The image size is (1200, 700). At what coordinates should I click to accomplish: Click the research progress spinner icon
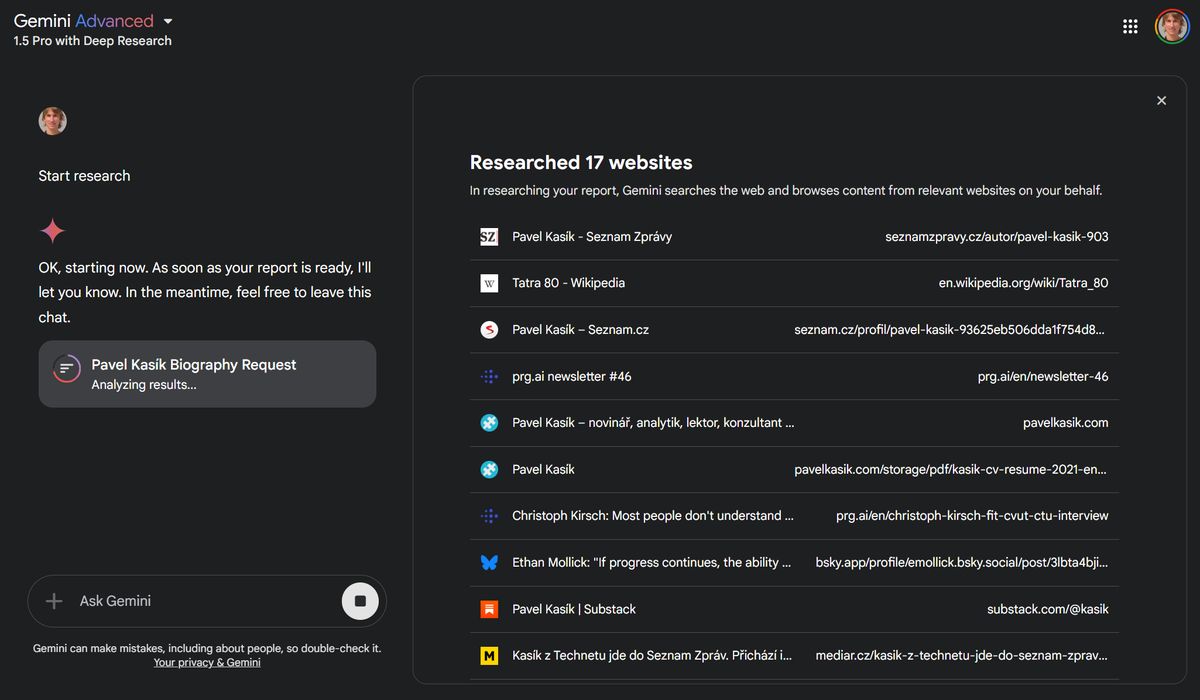(66, 368)
